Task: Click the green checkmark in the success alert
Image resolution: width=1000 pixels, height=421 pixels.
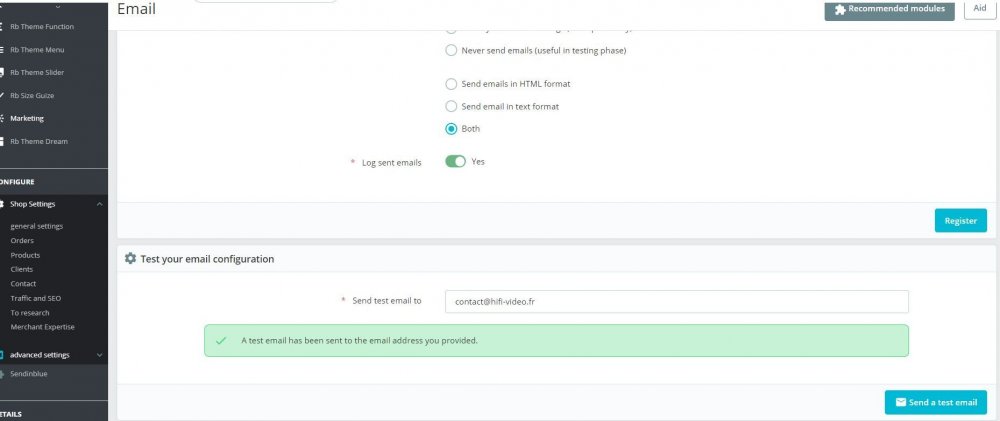Action: coord(222,340)
